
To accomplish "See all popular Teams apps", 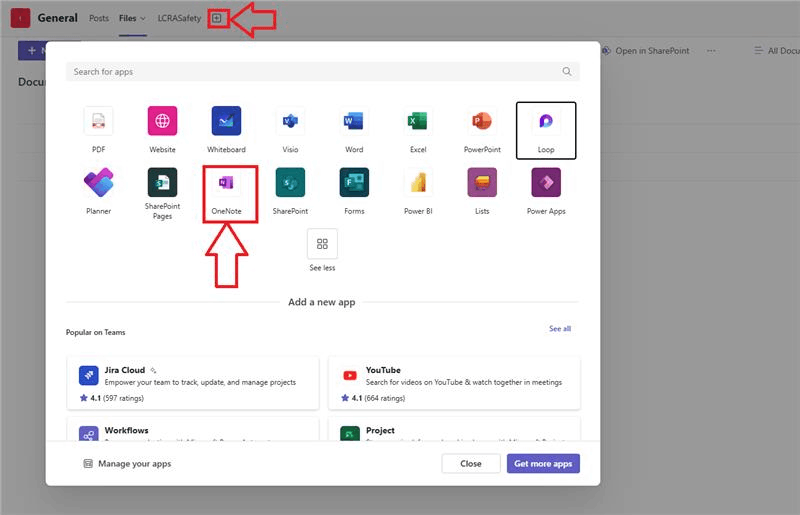I will 560,329.
